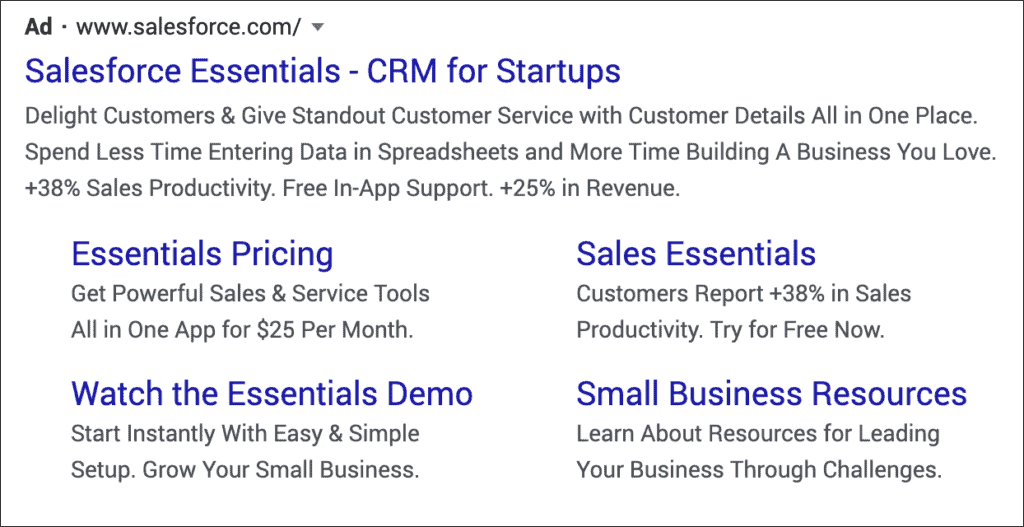Click "Your Business Through Challenges." text line

click(759, 469)
